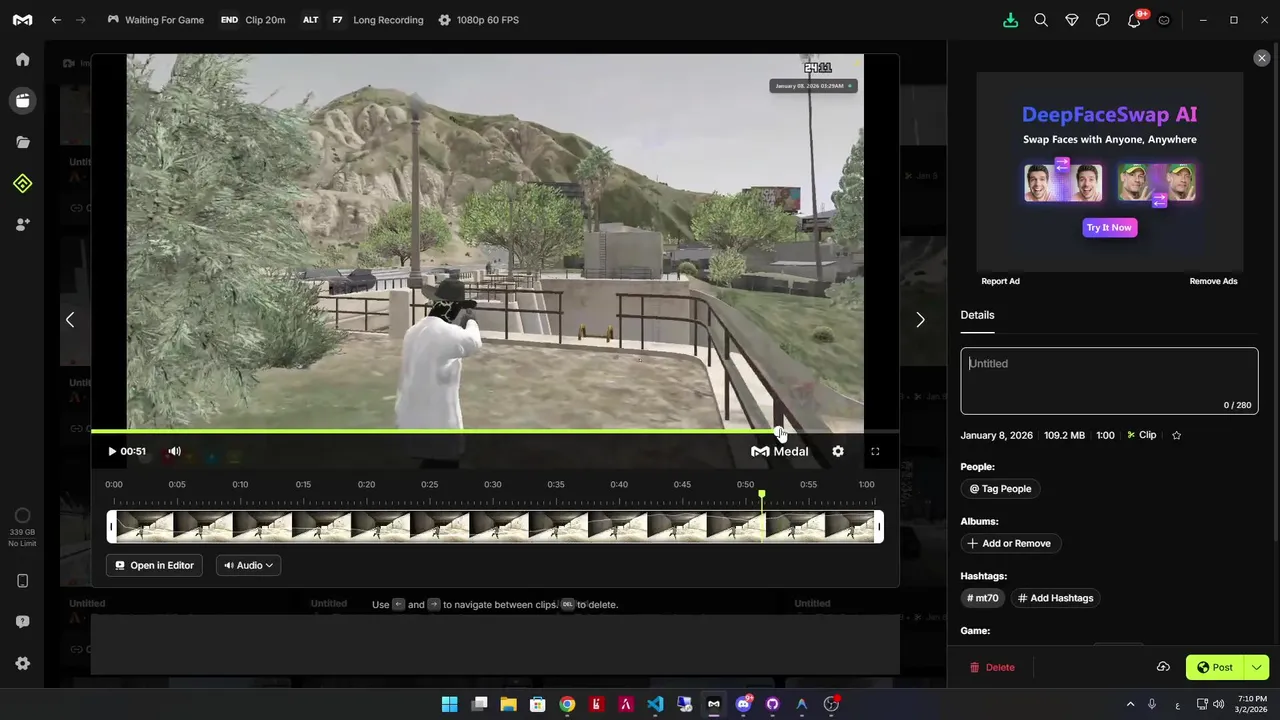This screenshot has width=1280, height=720.
Task: Open the clips library icon in sidebar
Action: click(22, 100)
